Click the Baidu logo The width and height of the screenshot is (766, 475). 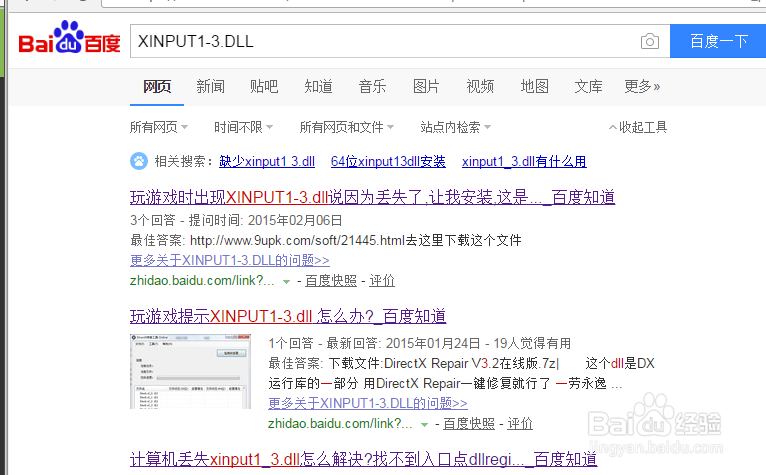69,37
